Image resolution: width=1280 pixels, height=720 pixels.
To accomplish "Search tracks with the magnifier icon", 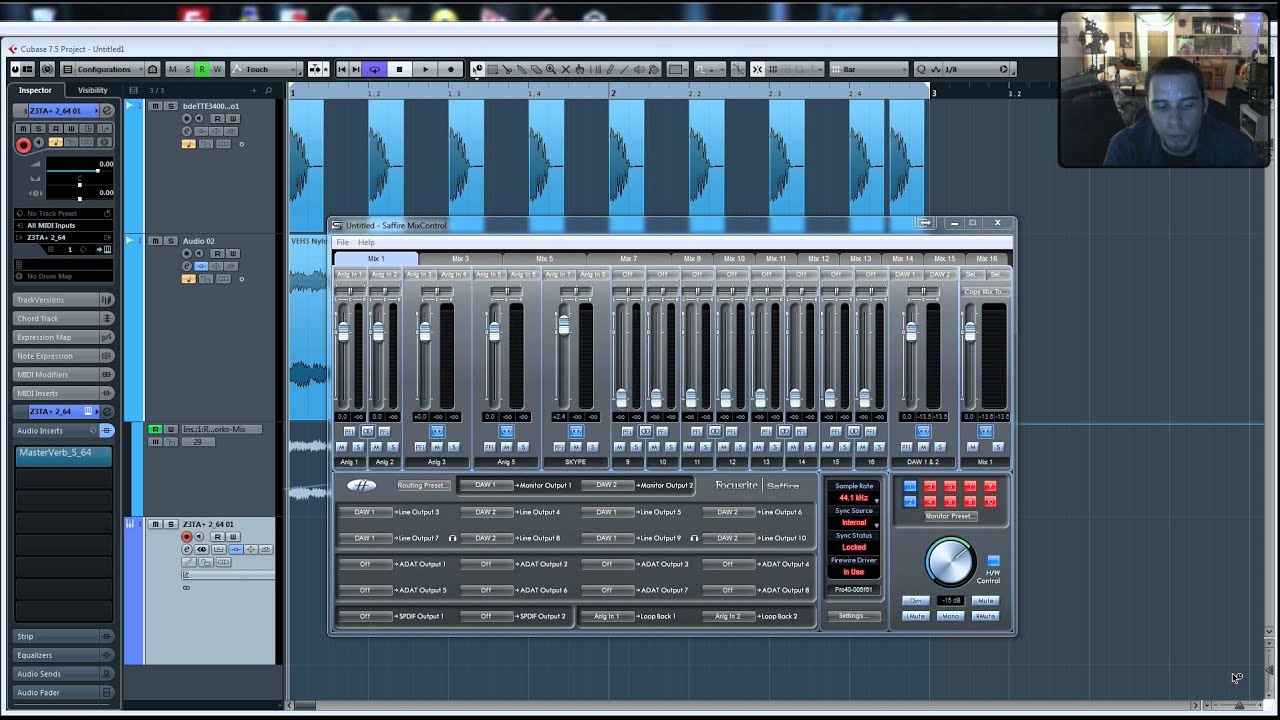I will pos(268,90).
